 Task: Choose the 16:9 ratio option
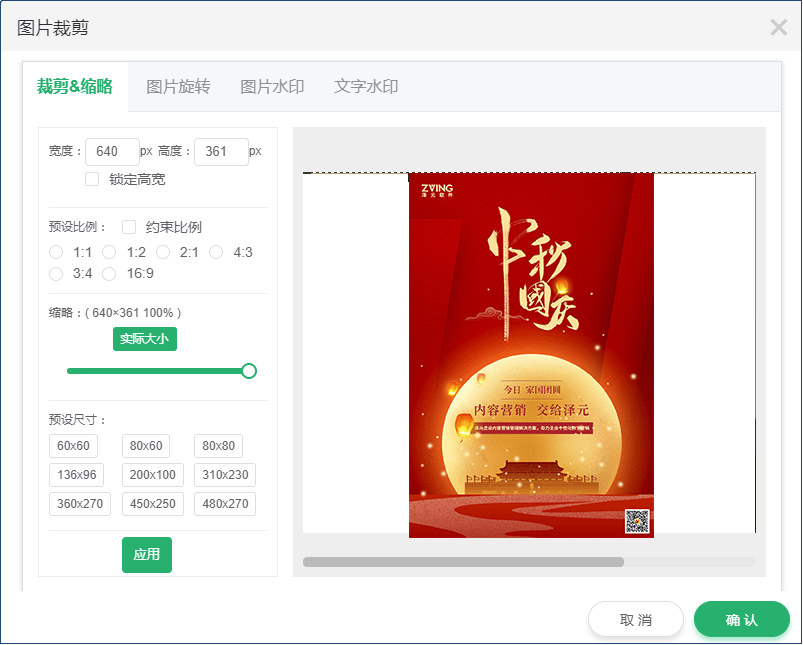point(108,273)
